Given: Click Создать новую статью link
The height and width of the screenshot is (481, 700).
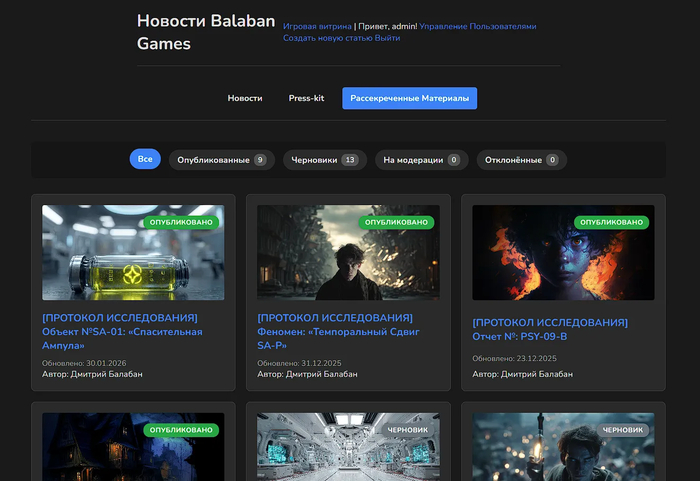Looking at the screenshot, I should [x=327, y=38].
